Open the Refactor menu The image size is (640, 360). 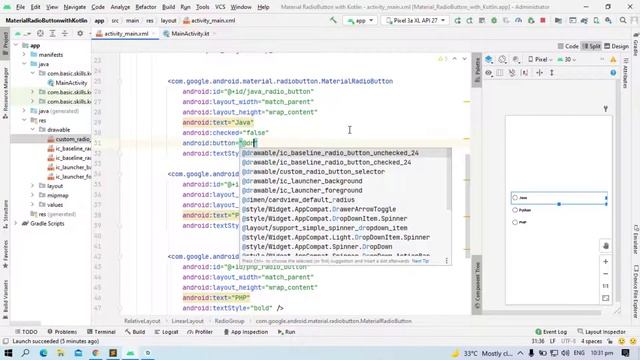point(146,7)
